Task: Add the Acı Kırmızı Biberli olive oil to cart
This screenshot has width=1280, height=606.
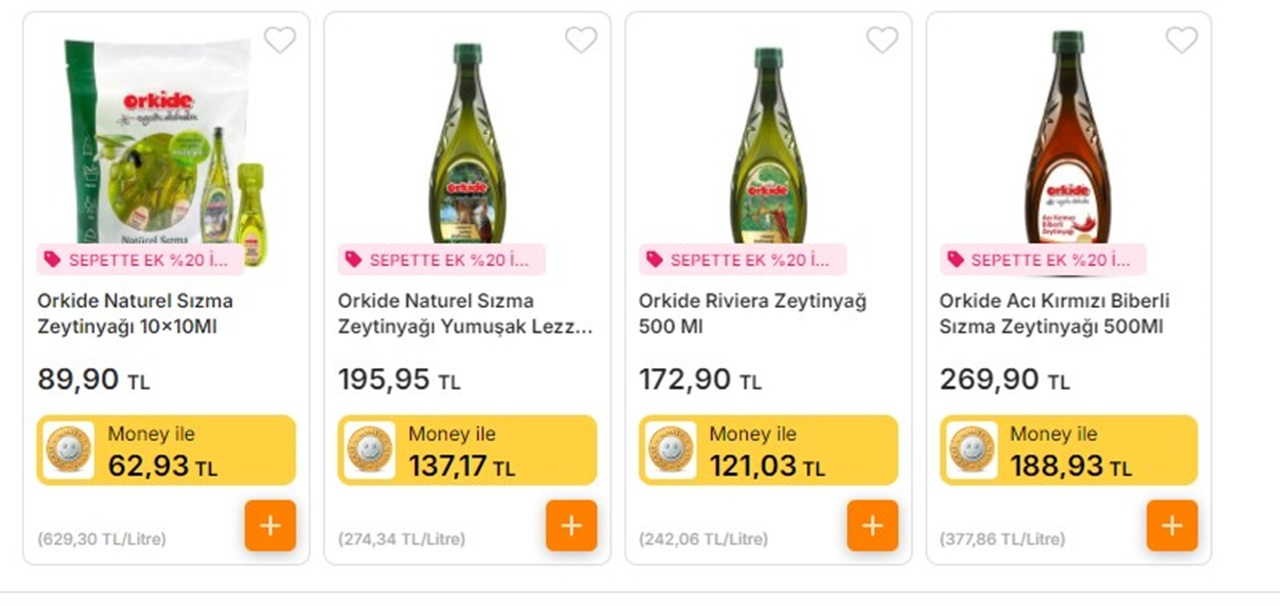Action: coord(1171,525)
